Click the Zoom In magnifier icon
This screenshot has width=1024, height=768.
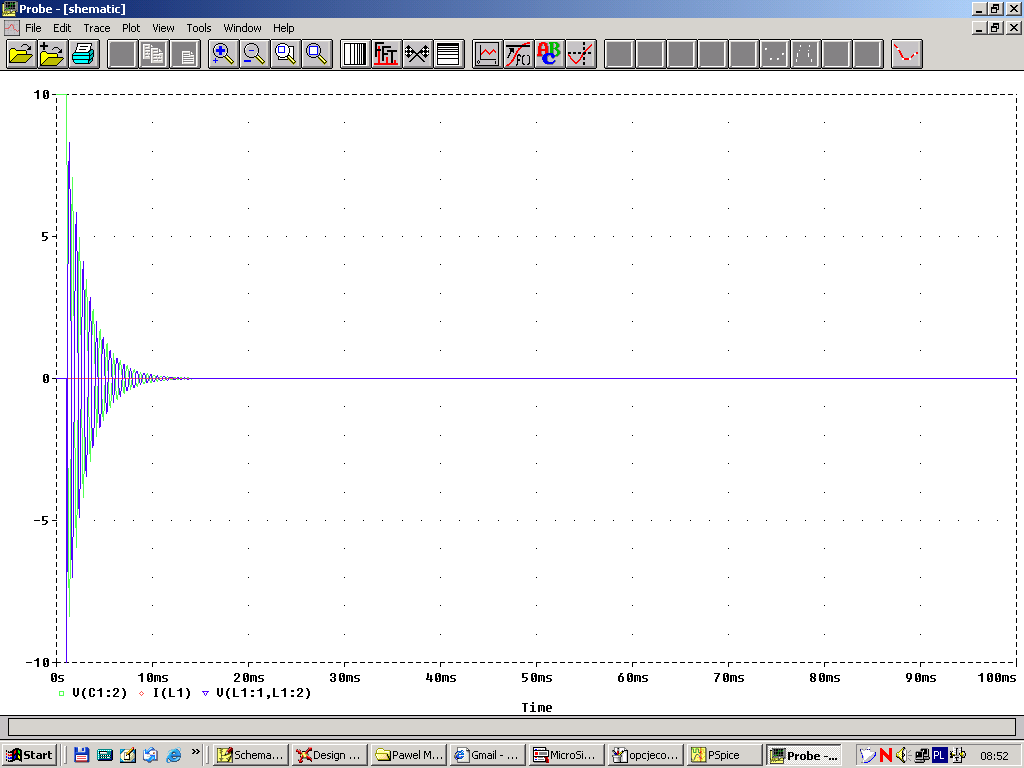[222, 54]
